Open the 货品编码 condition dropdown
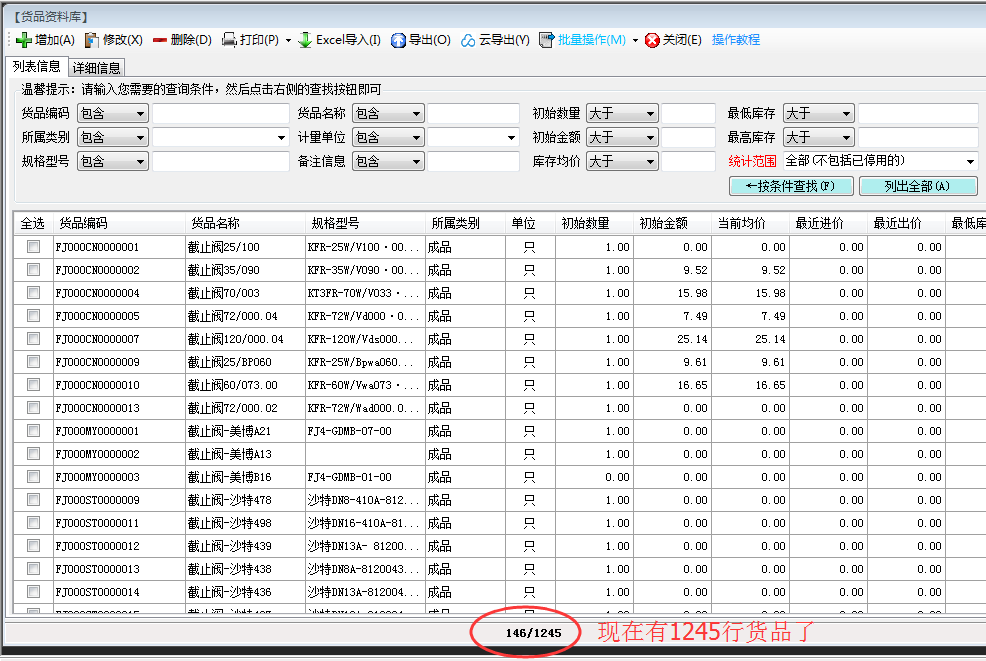Viewport: 986px width, 661px height. point(139,114)
